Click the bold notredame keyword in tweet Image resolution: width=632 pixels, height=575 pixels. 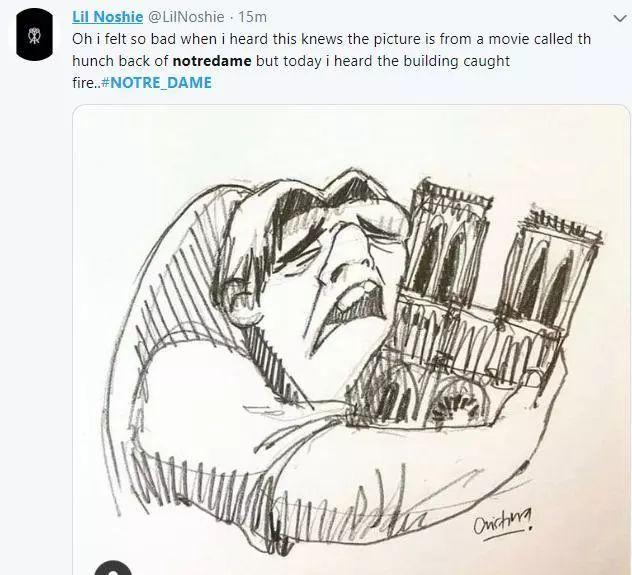[x=212, y=61]
